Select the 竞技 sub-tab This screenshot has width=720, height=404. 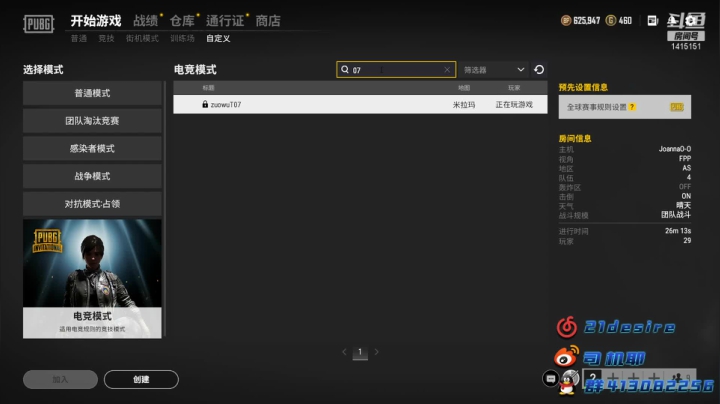(x=106, y=39)
